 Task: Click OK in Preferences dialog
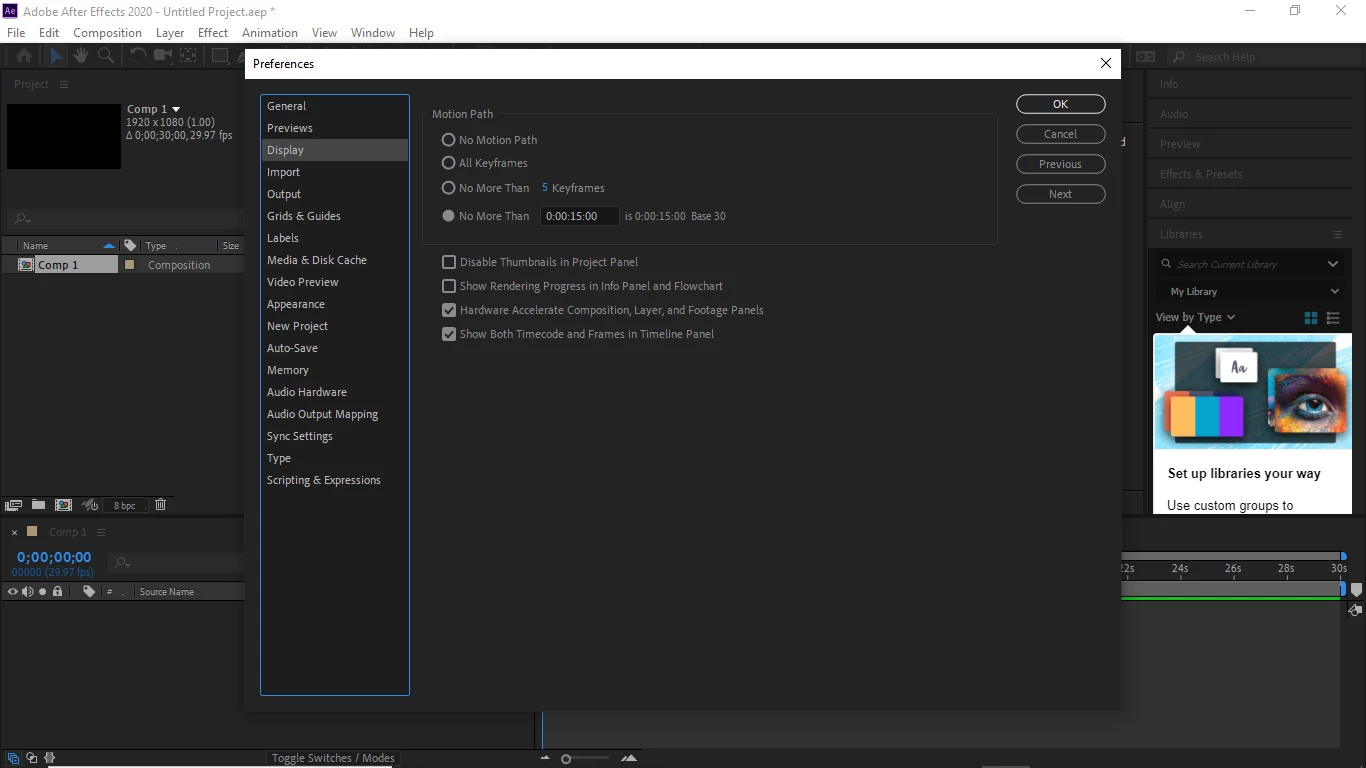click(1061, 104)
